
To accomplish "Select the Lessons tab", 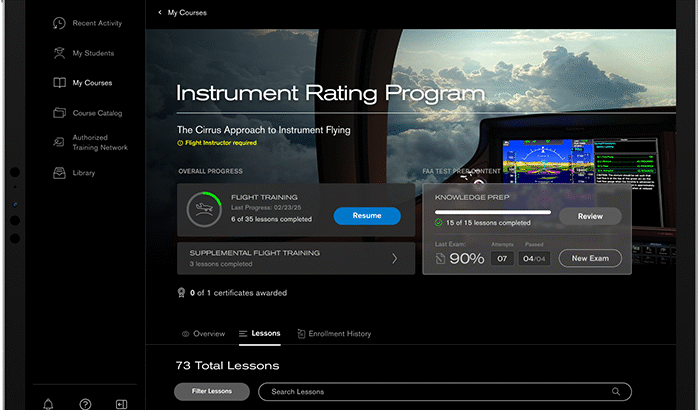I will [x=260, y=334].
